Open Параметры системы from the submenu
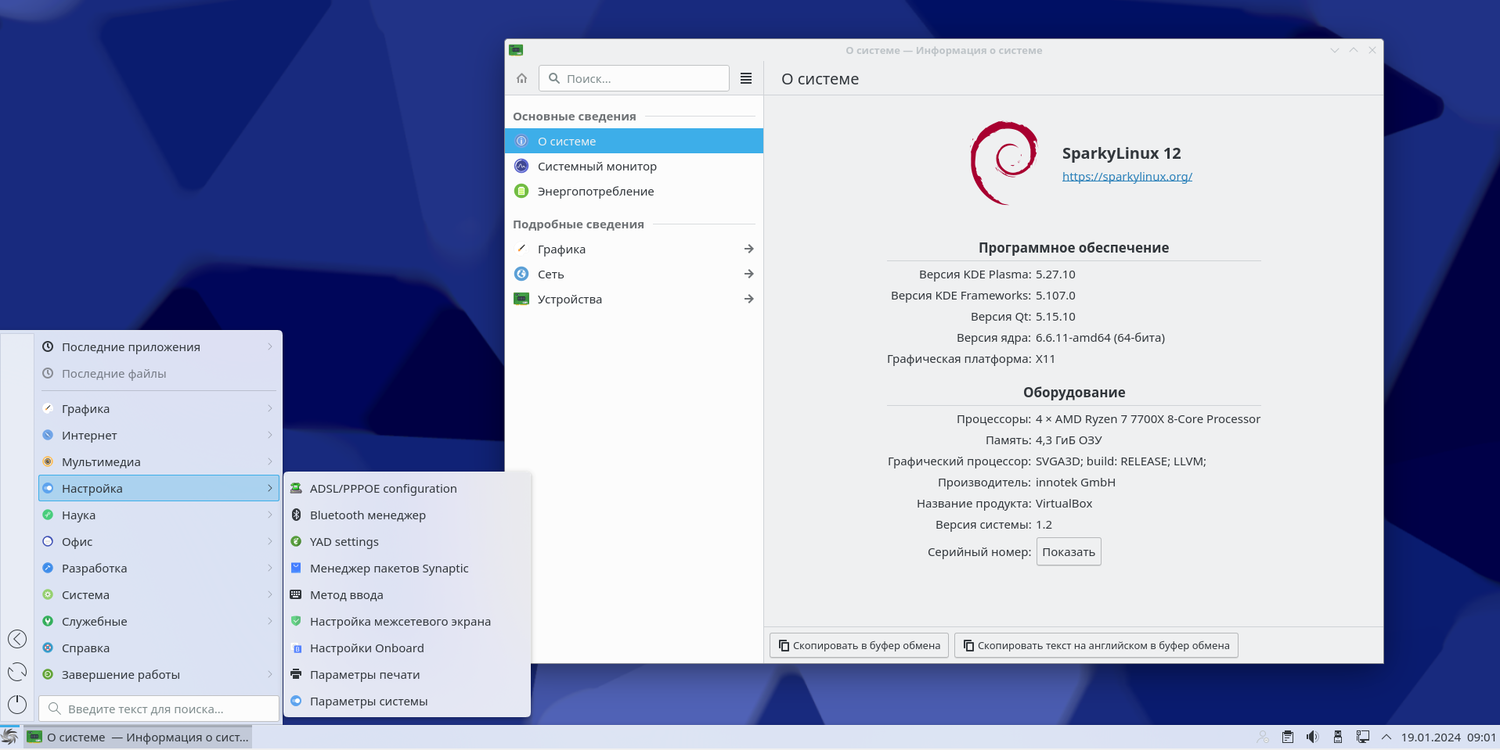The image size is (1500, 750). (x=407, y=701)
